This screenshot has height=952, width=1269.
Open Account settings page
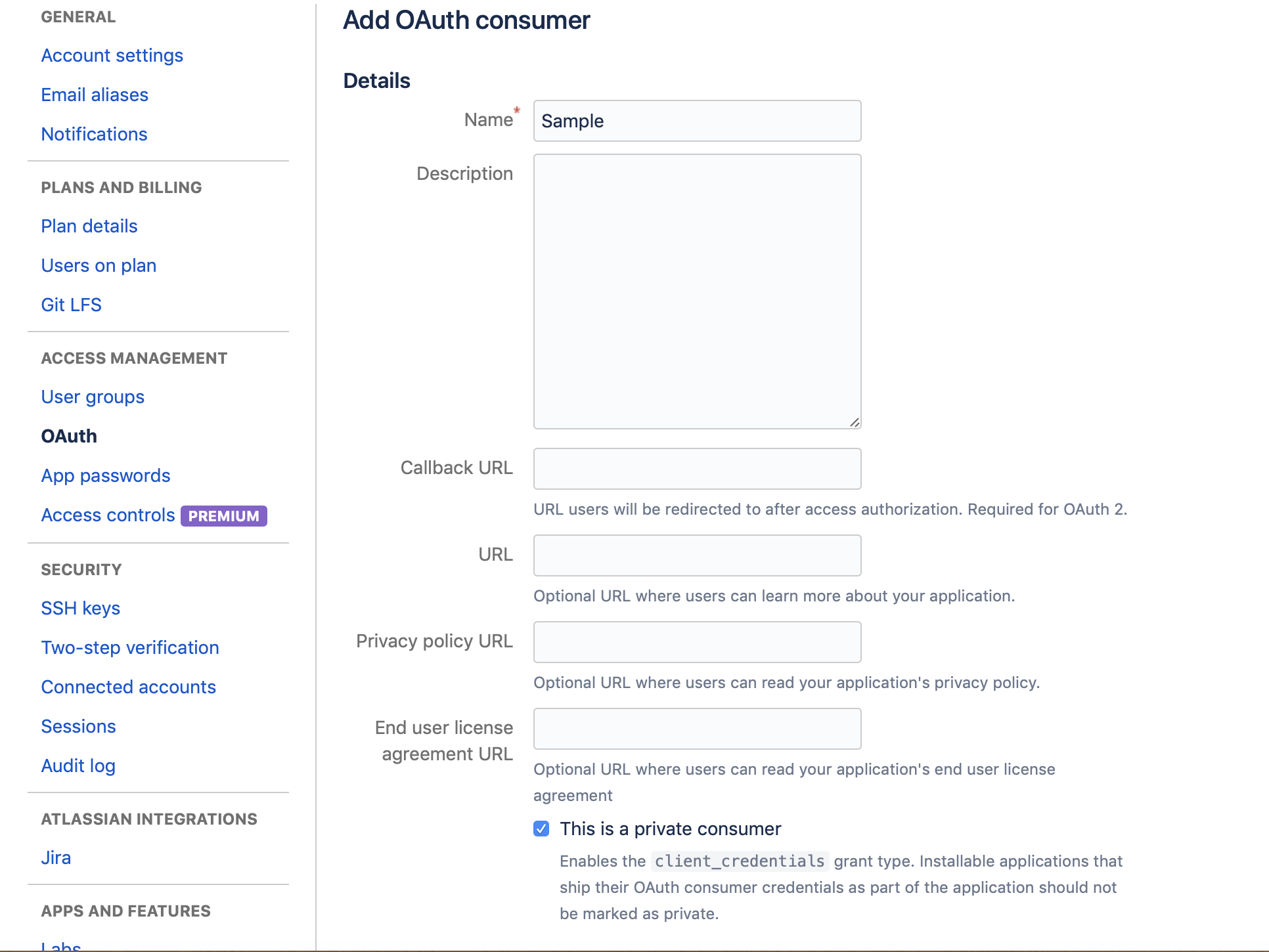point(113,55)
